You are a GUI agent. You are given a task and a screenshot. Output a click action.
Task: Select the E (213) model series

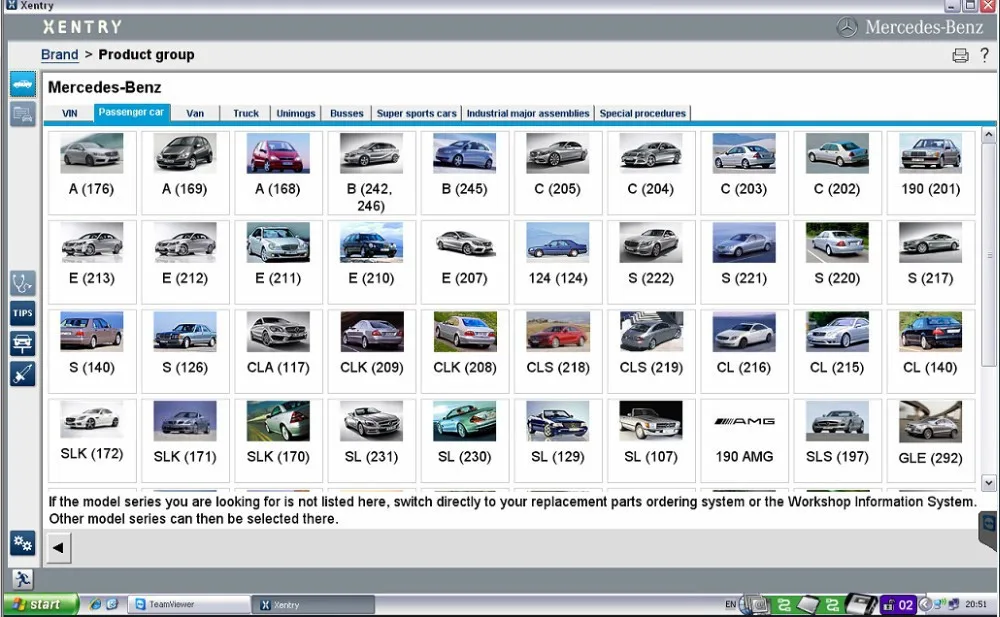92,262
